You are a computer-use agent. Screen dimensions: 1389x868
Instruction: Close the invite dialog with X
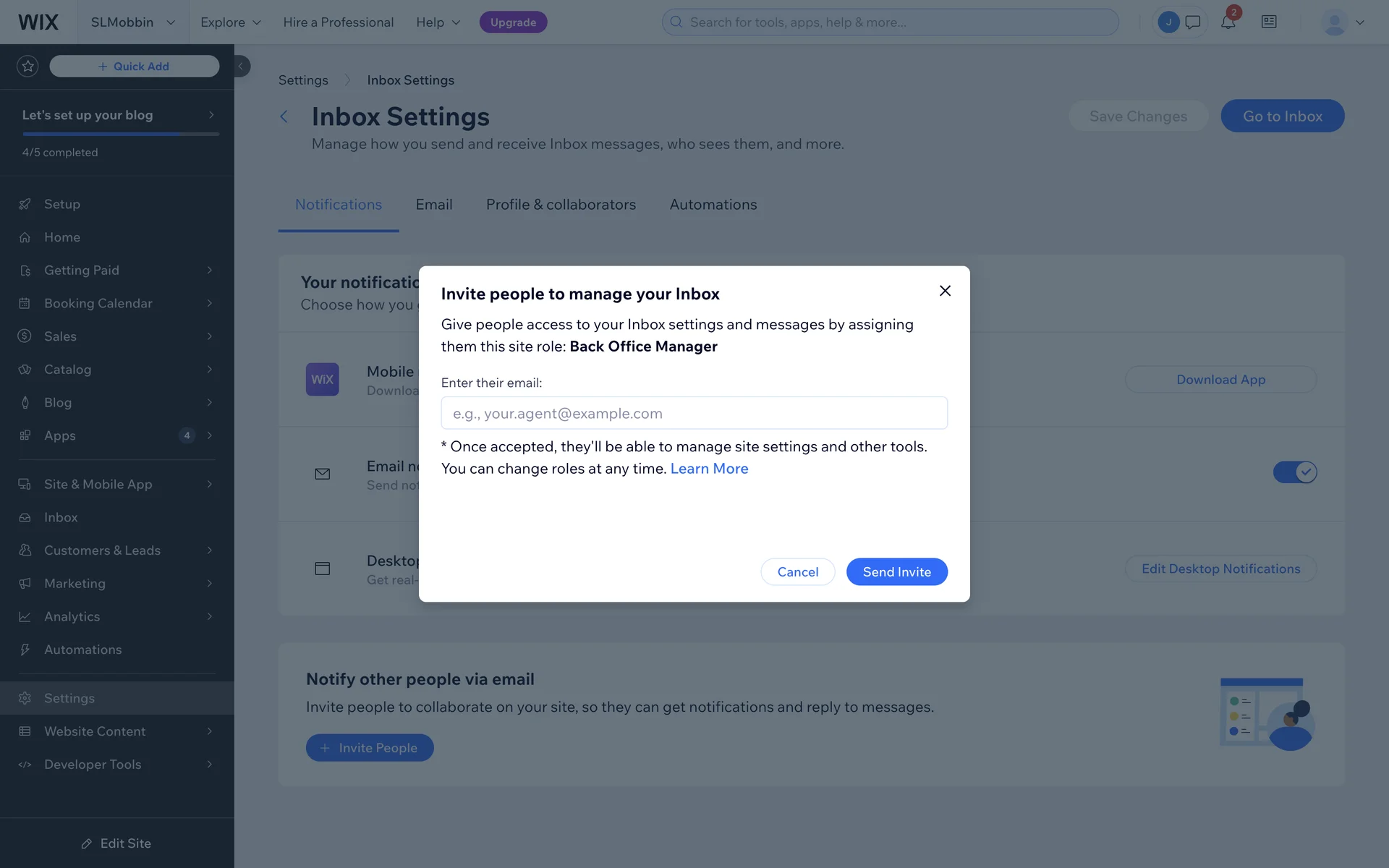[945, 291]
